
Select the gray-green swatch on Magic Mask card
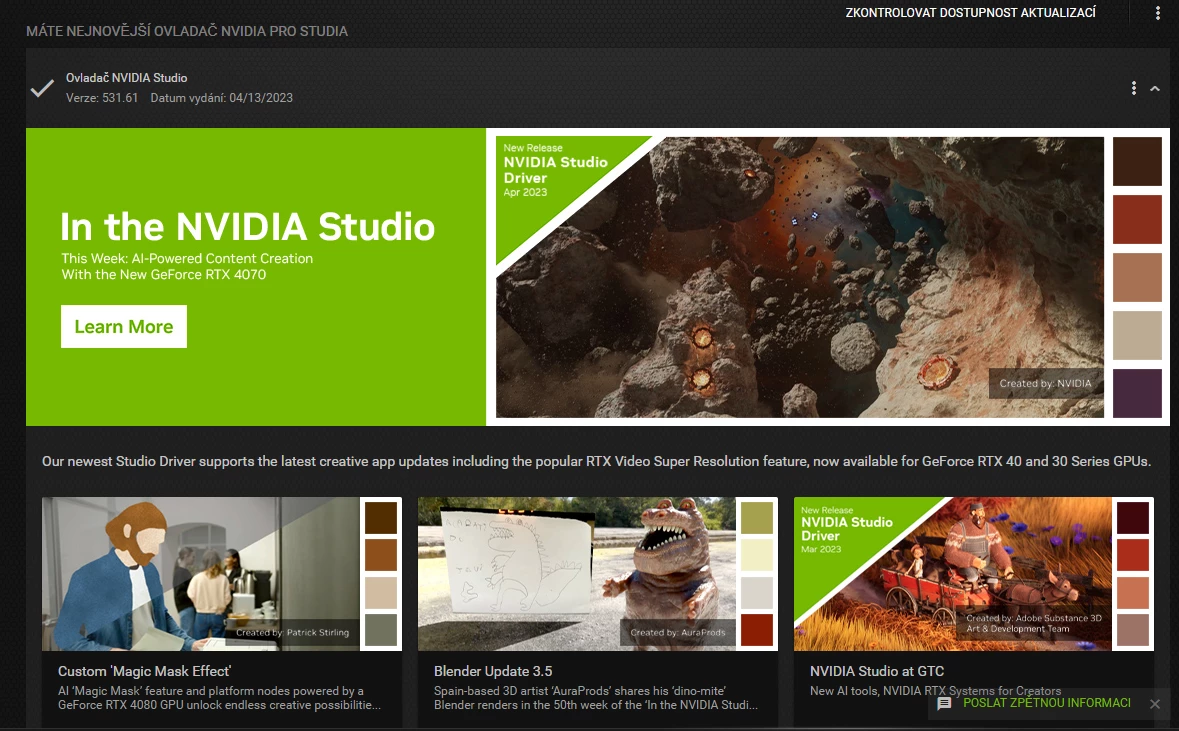380,630
